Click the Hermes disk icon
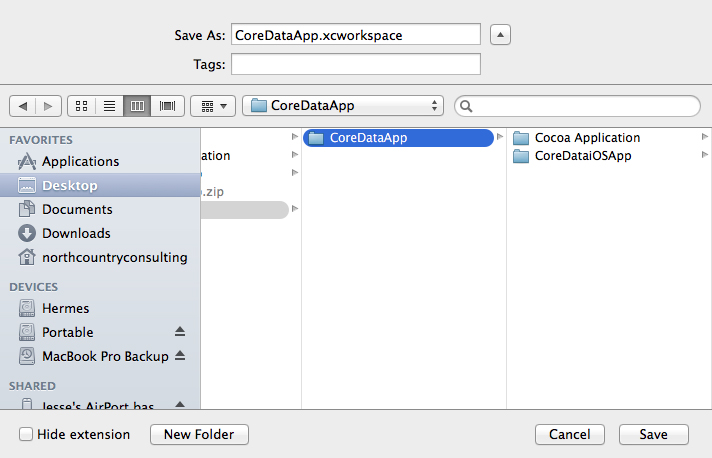The image size is (712, 458). point(27,309)
